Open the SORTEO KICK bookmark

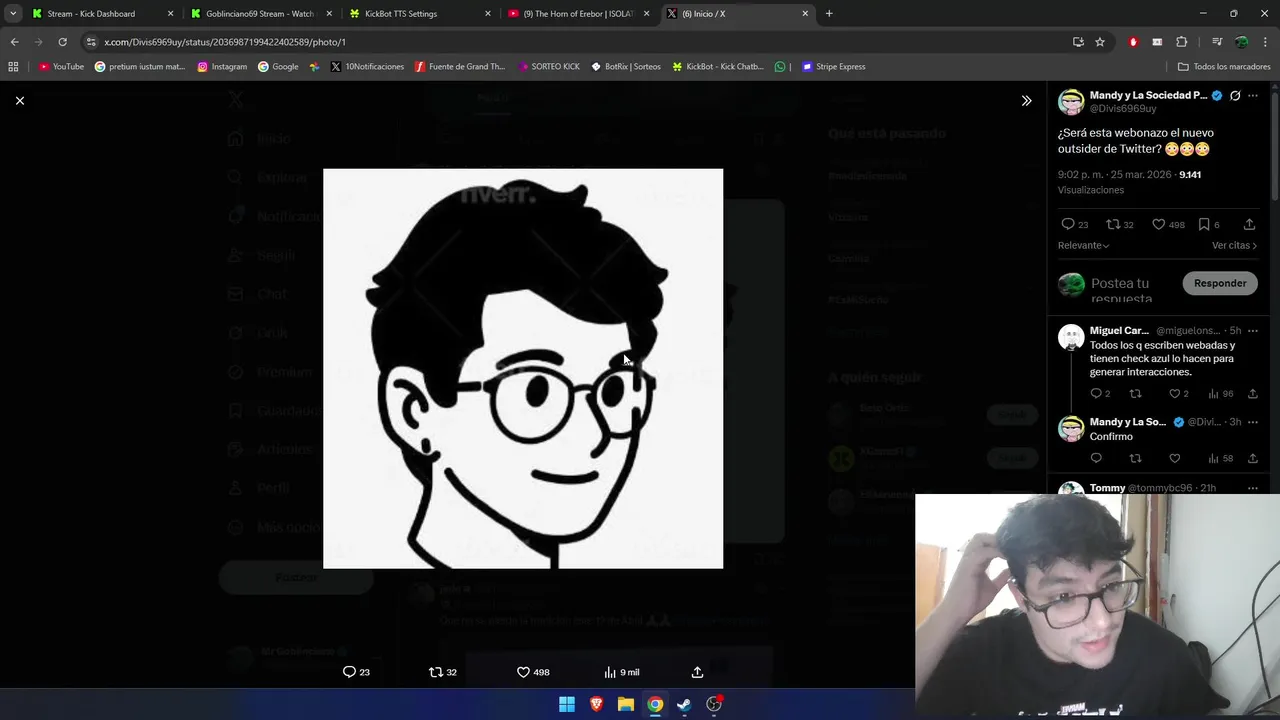549,67
